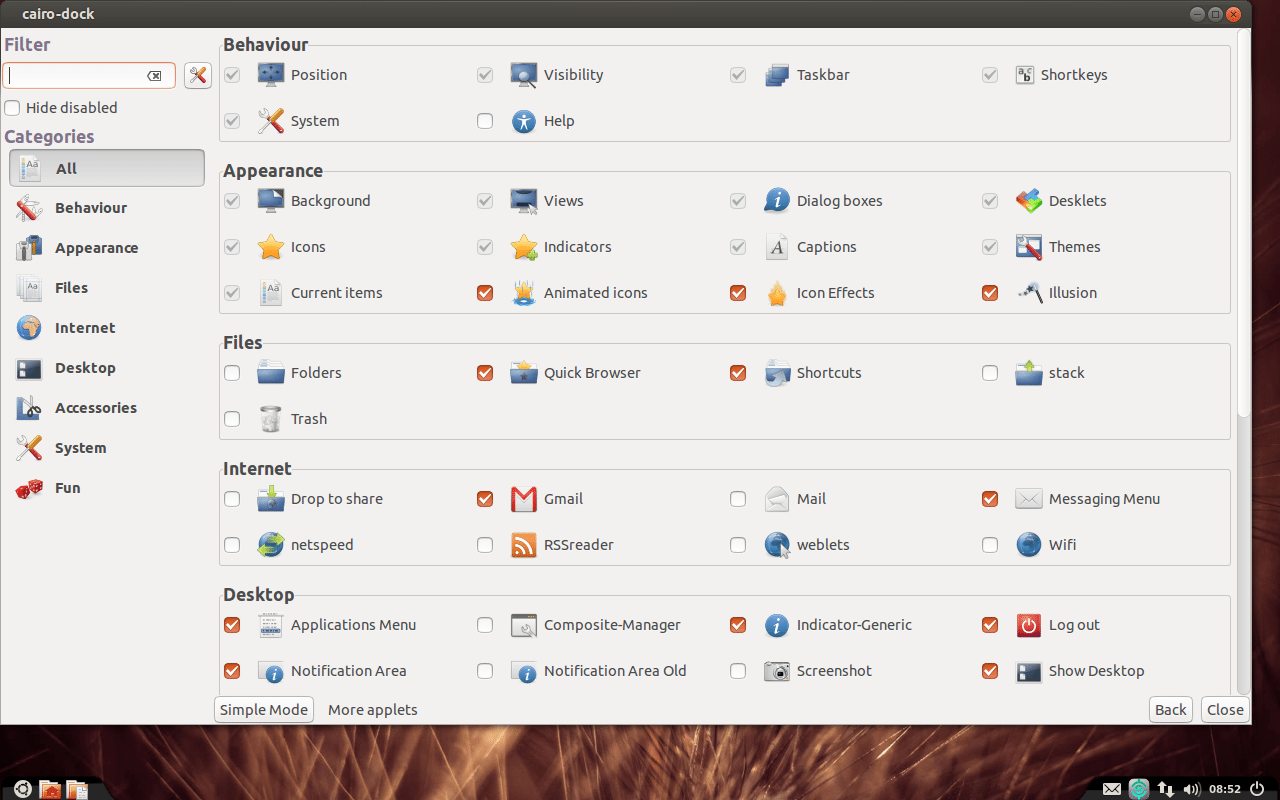The width and height of the screenshot is (1280, 800).
Task: Open the Help module icon
Action: pyautogui.click(x=524, y=121)
